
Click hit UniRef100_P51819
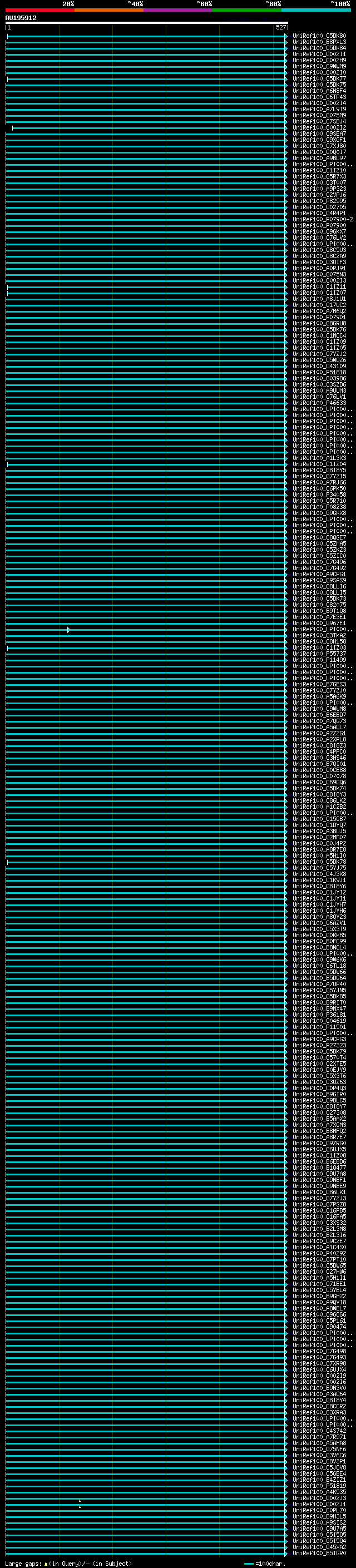pos(319,1486)
